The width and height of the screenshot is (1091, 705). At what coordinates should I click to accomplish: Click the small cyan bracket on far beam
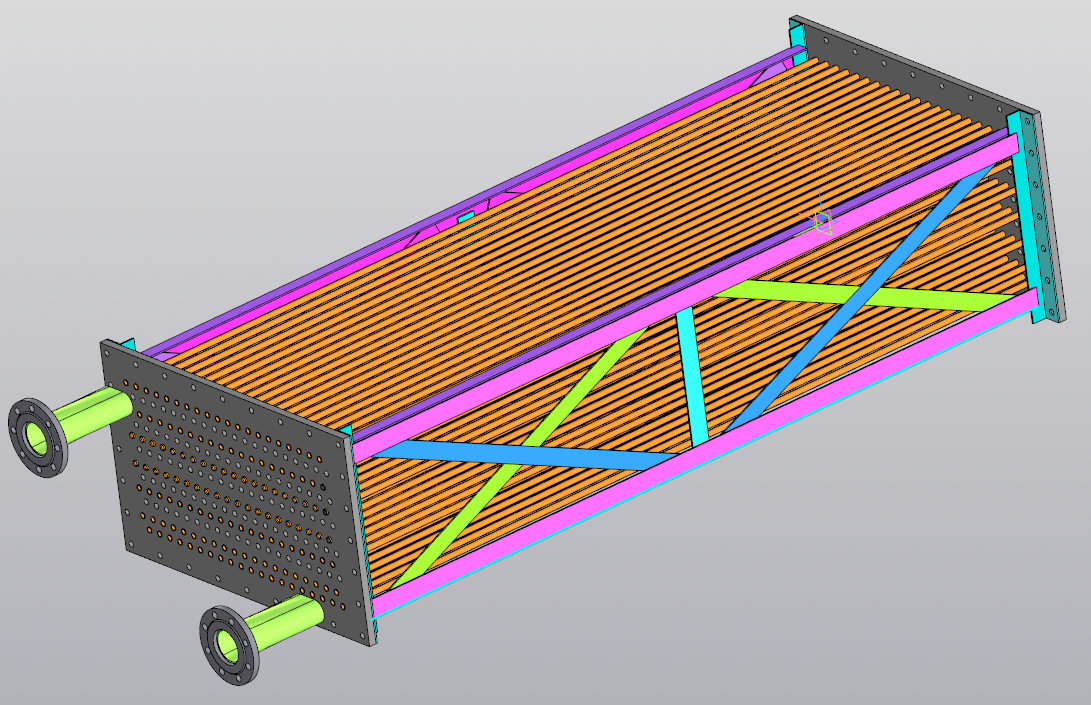point(465,217)
